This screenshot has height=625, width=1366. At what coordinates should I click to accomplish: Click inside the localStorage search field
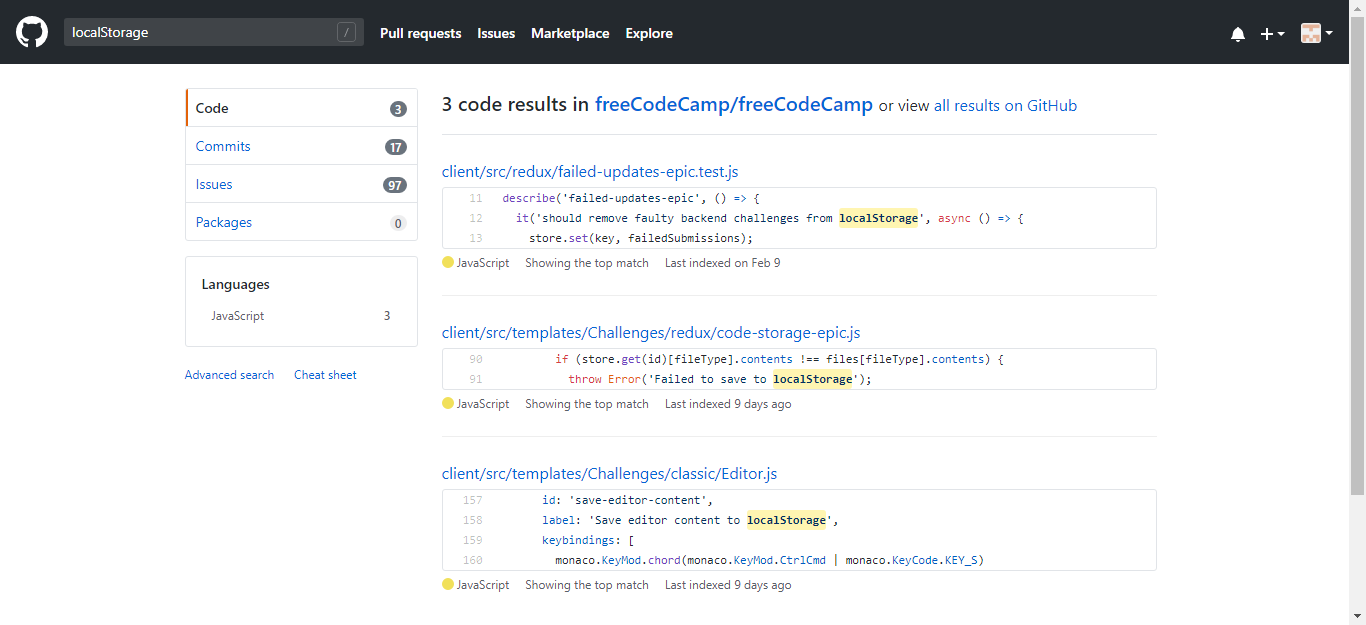[x=200, y=31]
